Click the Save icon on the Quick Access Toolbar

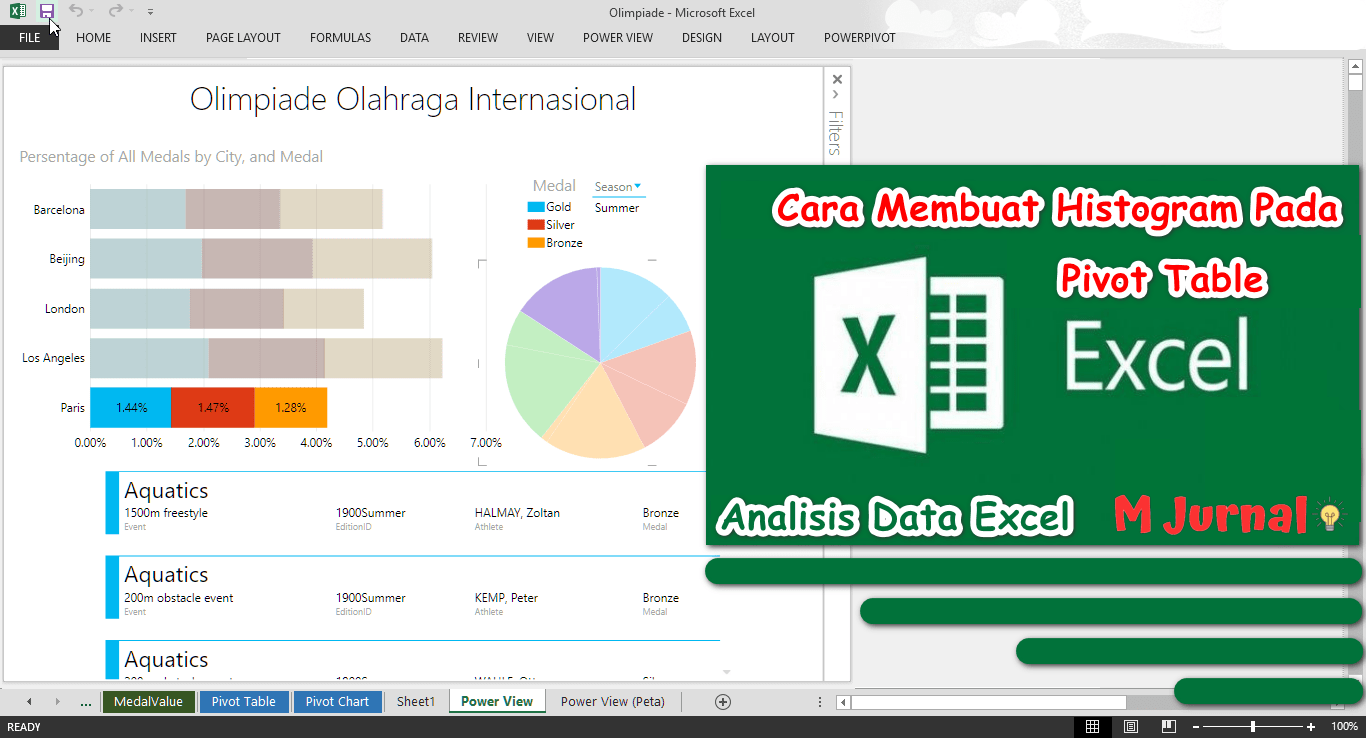(x=47, y=11)
